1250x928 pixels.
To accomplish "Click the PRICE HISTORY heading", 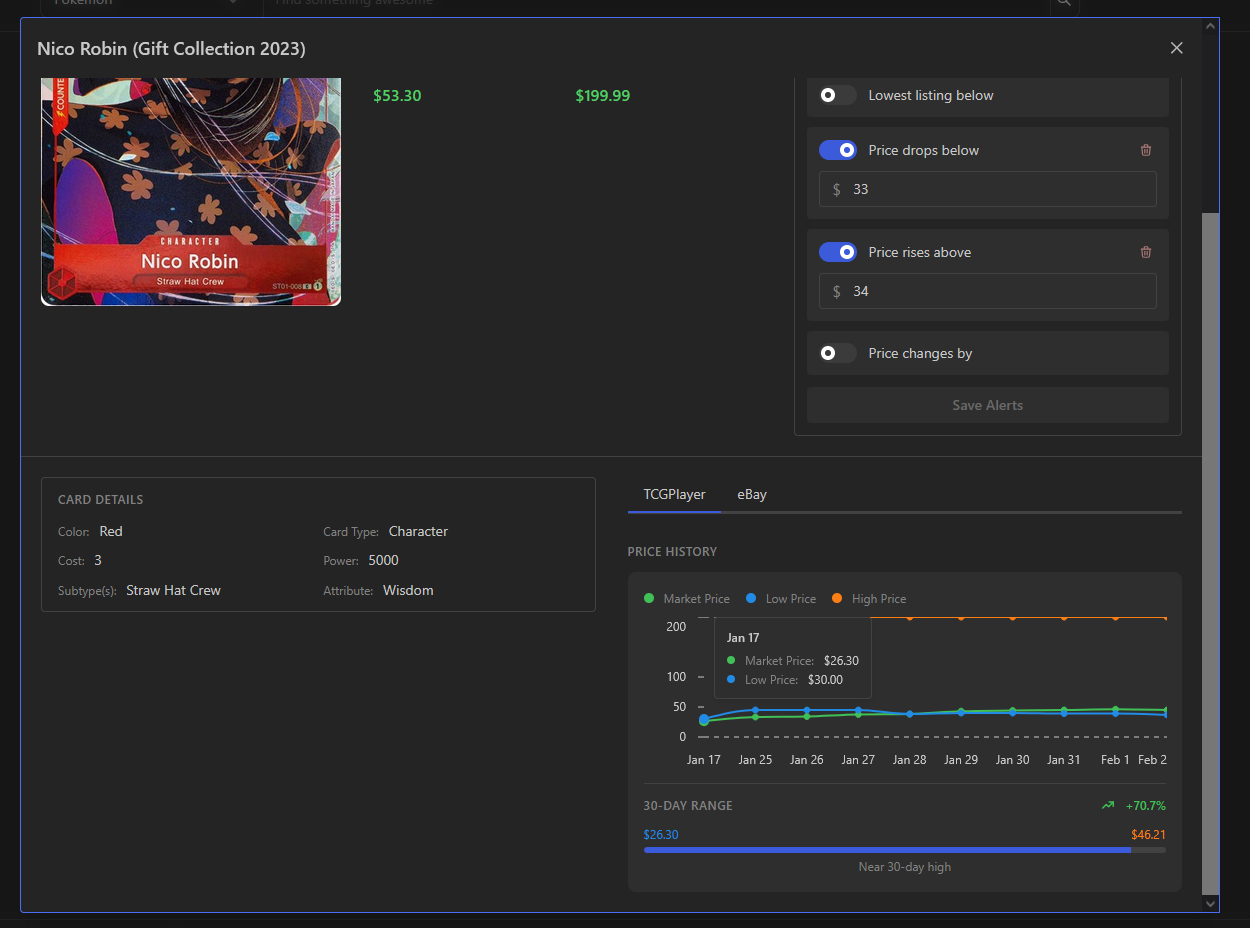I will point(672,551).
